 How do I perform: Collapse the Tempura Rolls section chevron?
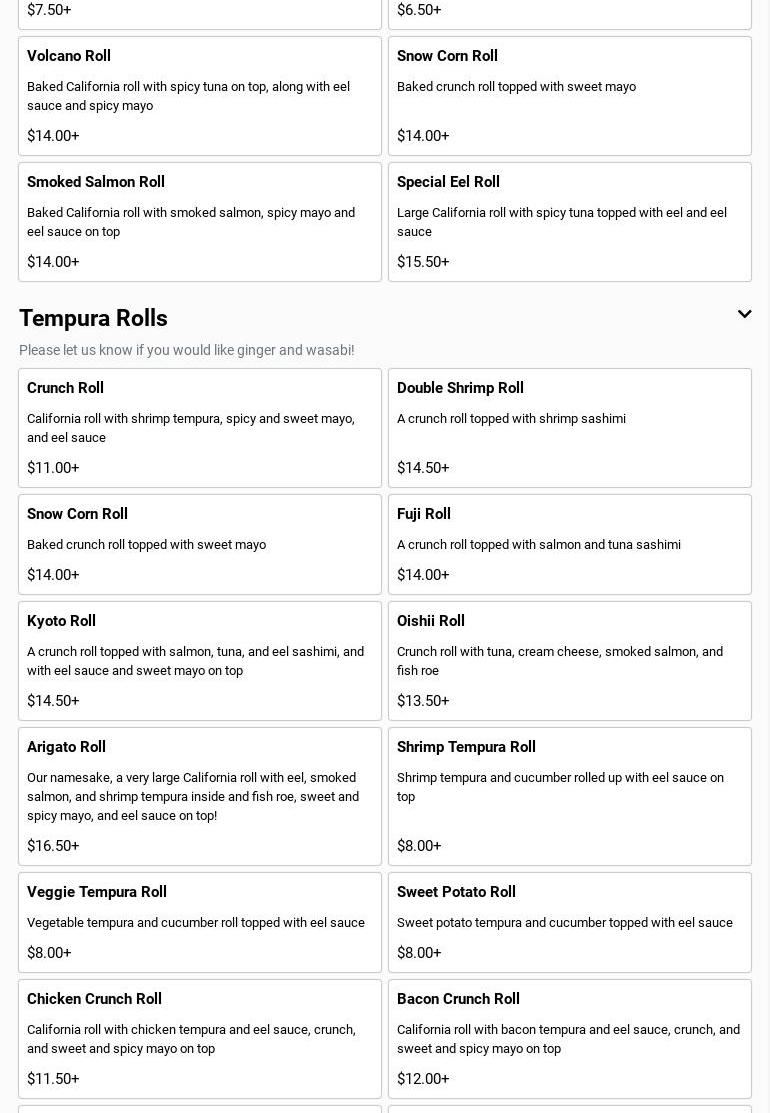pyautogui.click(x=744, y=314)
